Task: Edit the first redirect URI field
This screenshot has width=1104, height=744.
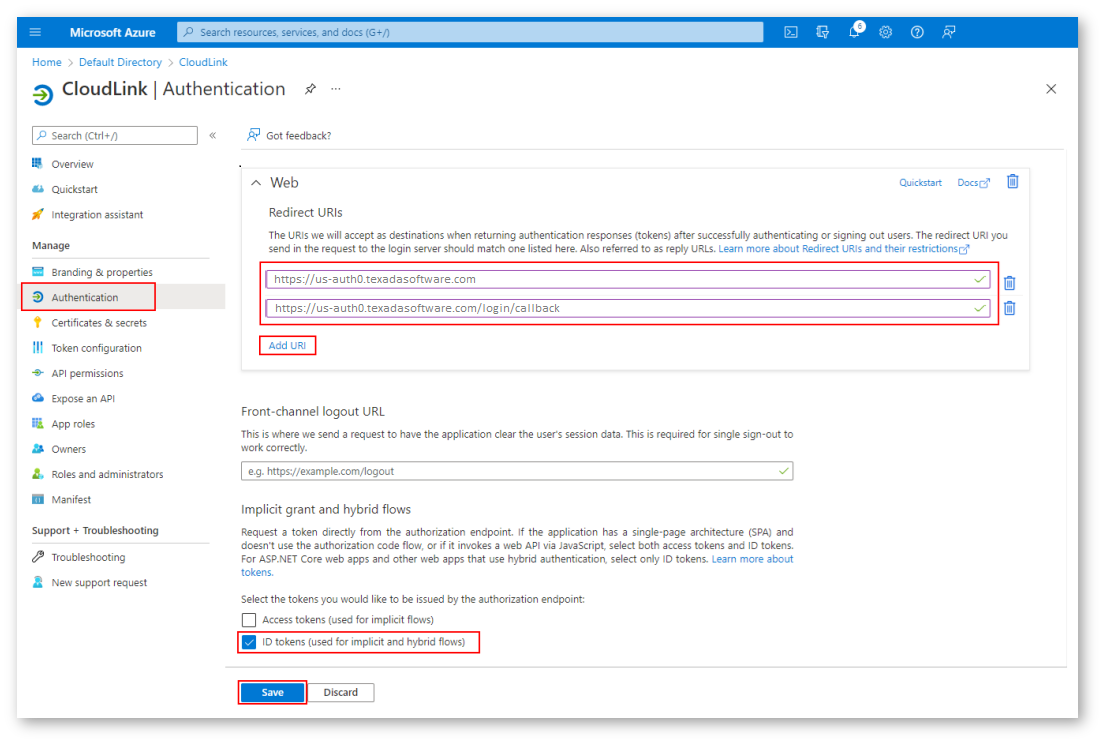Action: click(628, 279)
